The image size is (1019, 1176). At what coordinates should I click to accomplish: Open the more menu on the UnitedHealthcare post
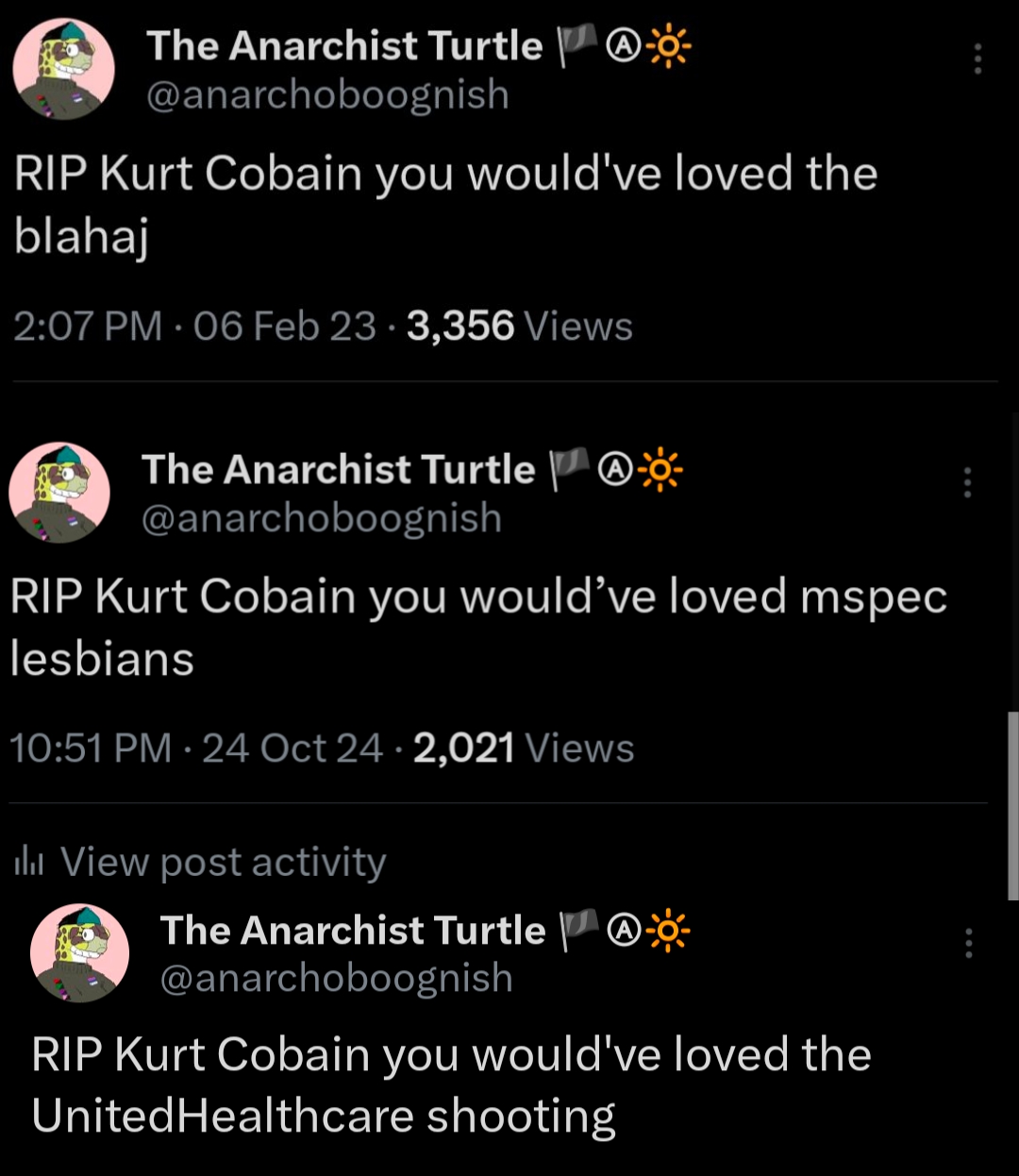pos(968,942)
